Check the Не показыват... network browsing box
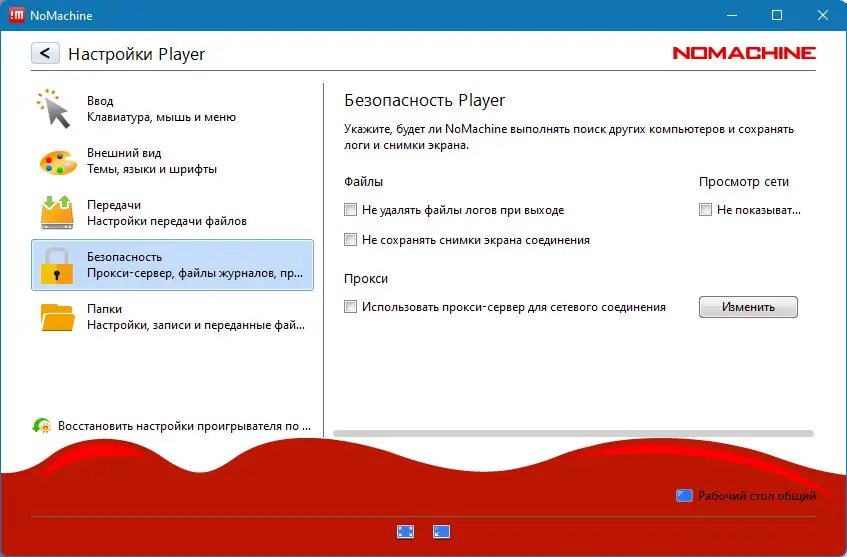This screenshot has height=557, width=847. point(705,210)
